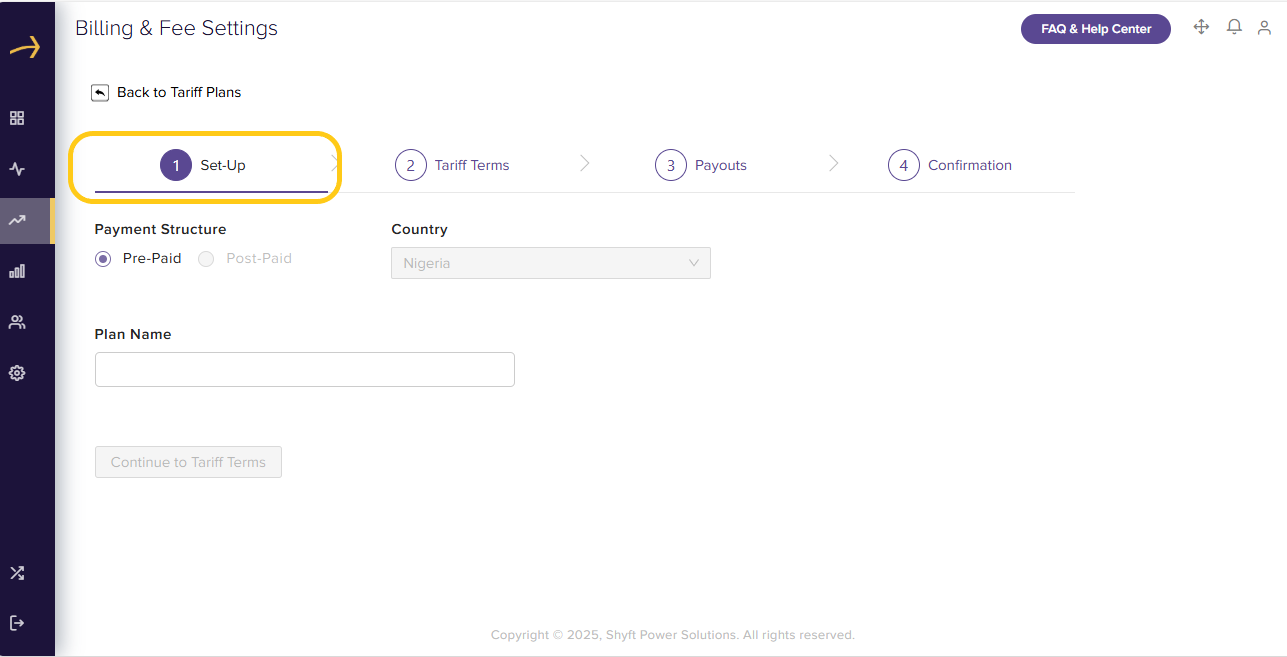The image size is (1287, 657).
Task: Click Back to Tariff Plans link
Action: 179,92
